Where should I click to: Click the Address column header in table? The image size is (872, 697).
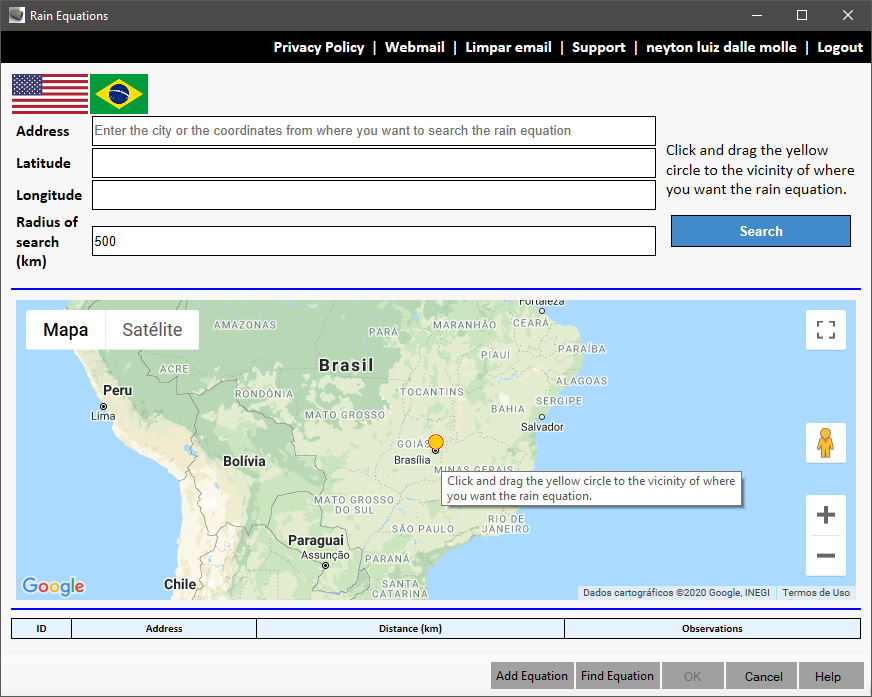click(164, 629)
